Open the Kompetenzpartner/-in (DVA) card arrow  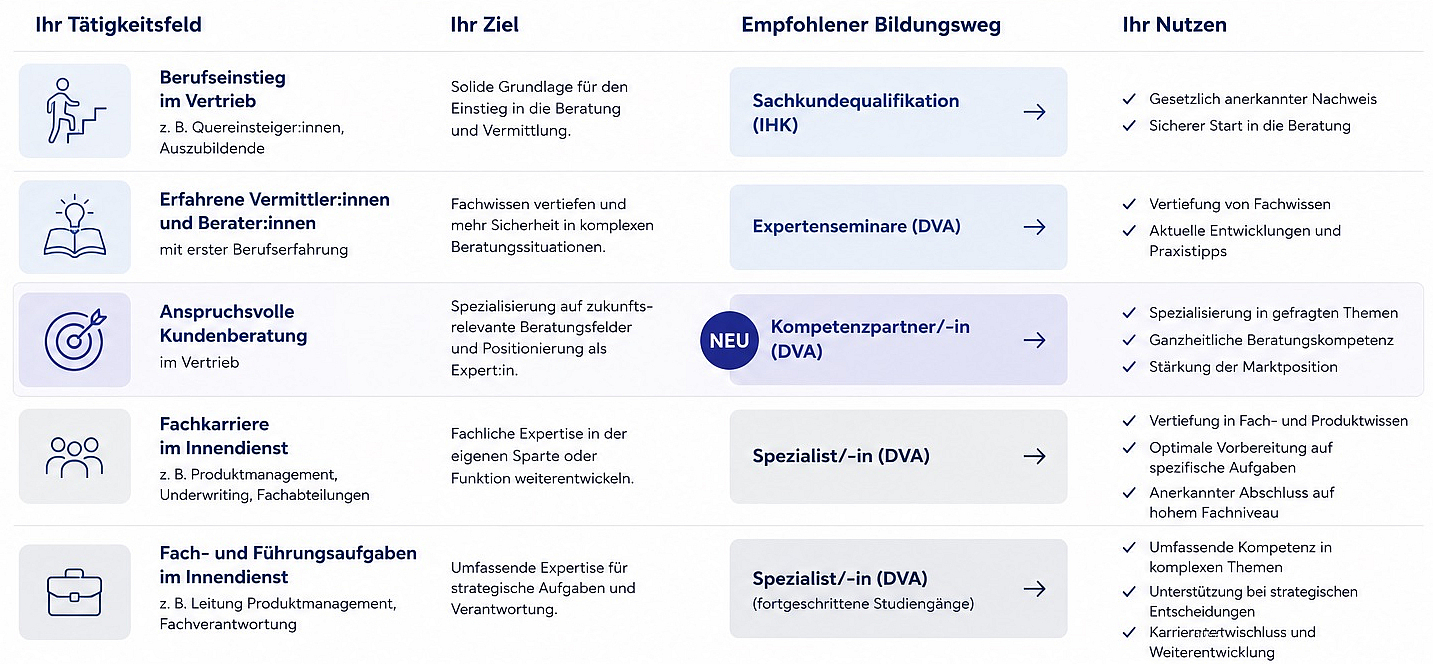[x=1035, y=340]
